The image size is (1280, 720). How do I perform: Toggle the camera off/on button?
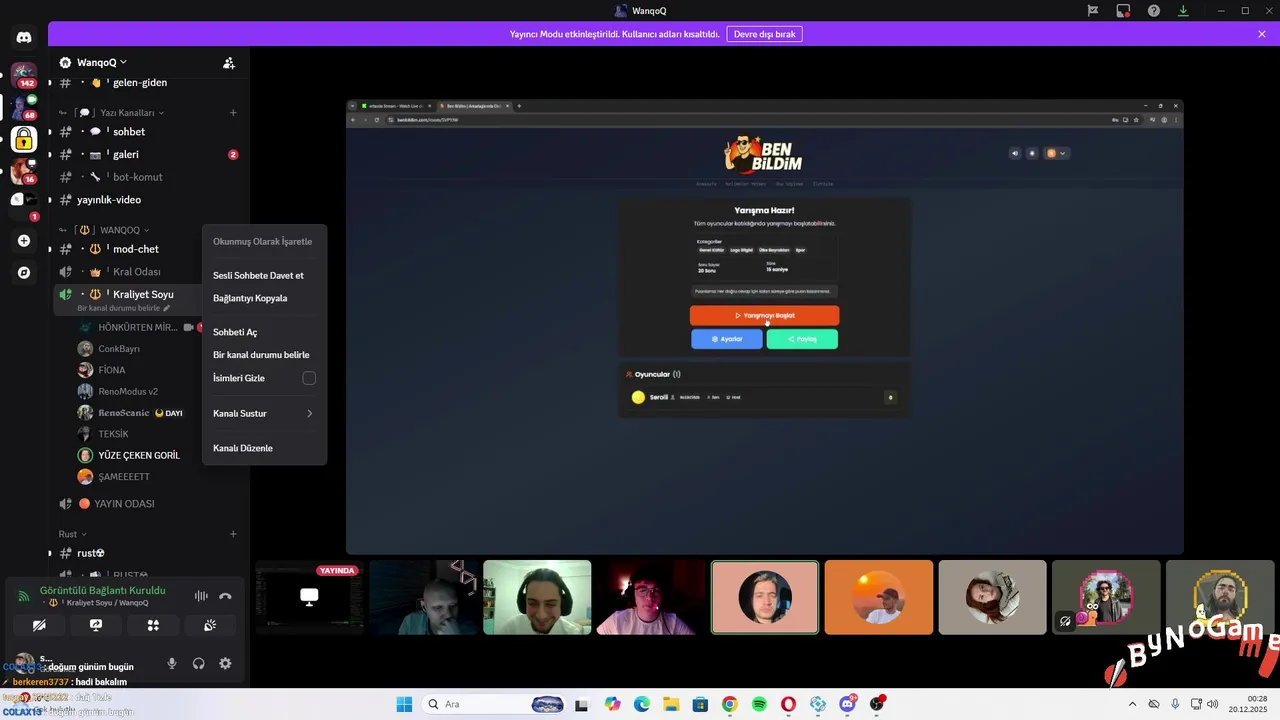pos(39,625)
